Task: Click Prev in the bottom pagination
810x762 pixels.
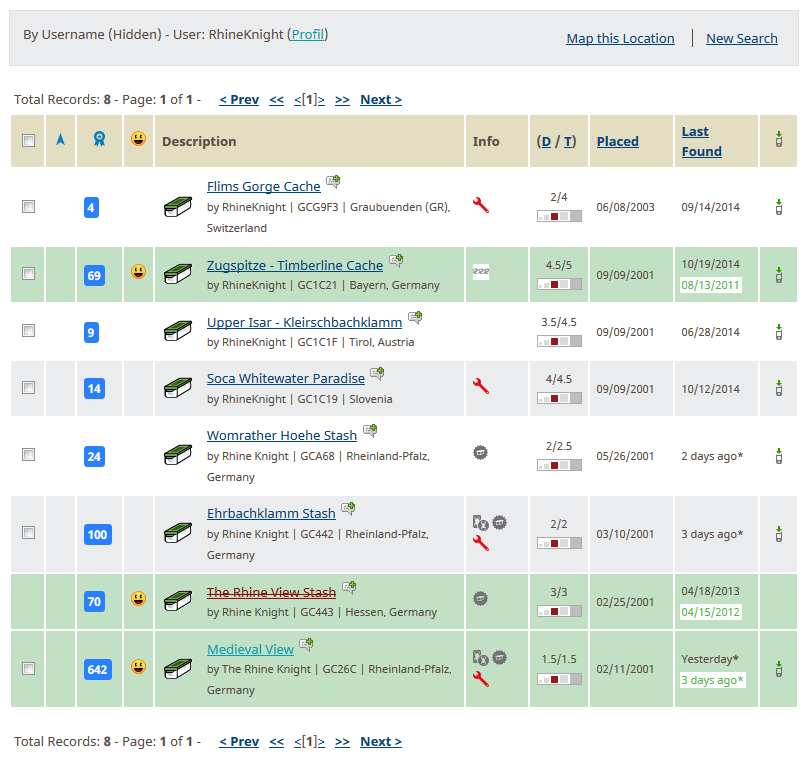Action: (x=239, y=742)
